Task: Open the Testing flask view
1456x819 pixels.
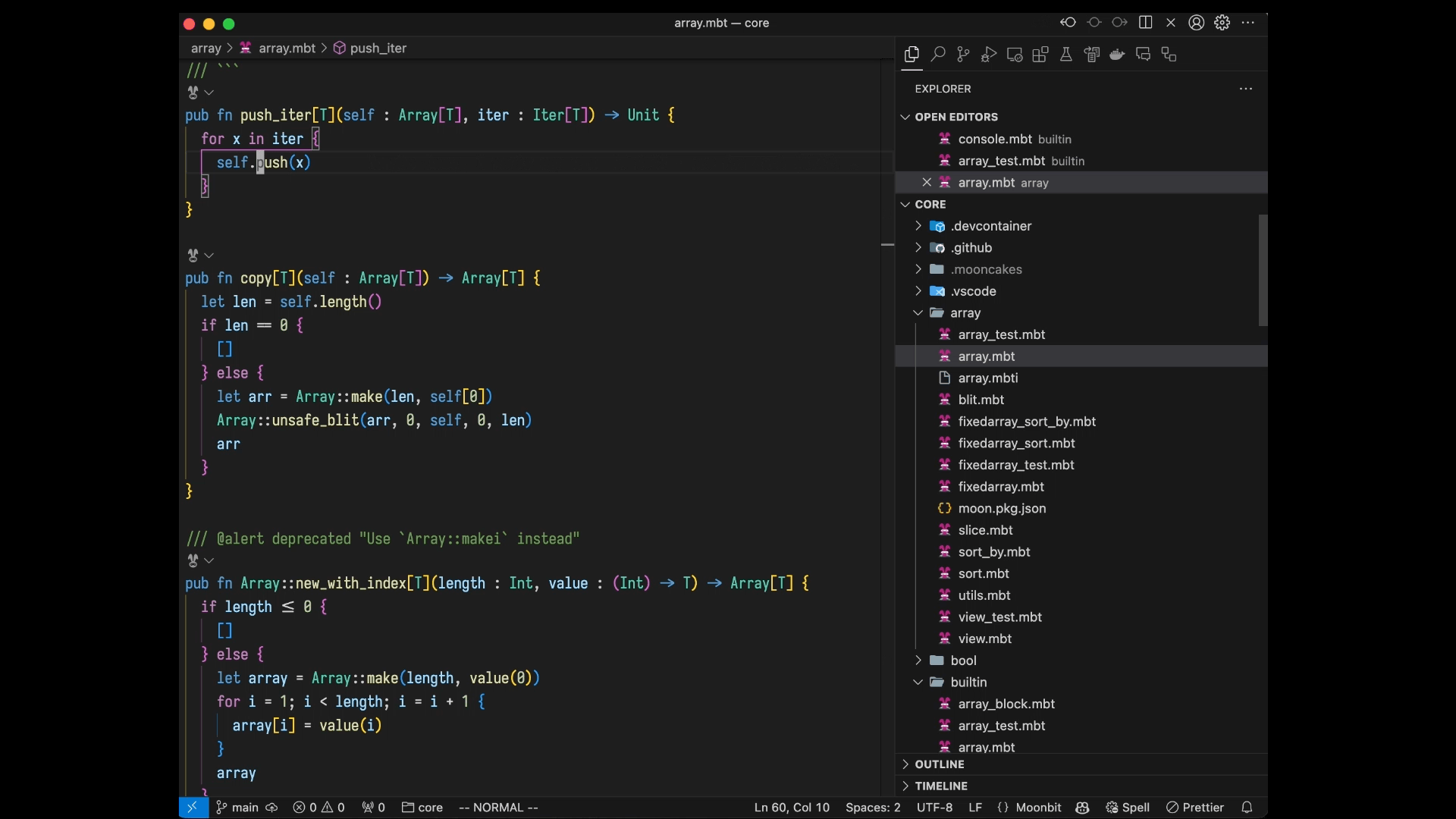Action: [x=1066, y=55]
